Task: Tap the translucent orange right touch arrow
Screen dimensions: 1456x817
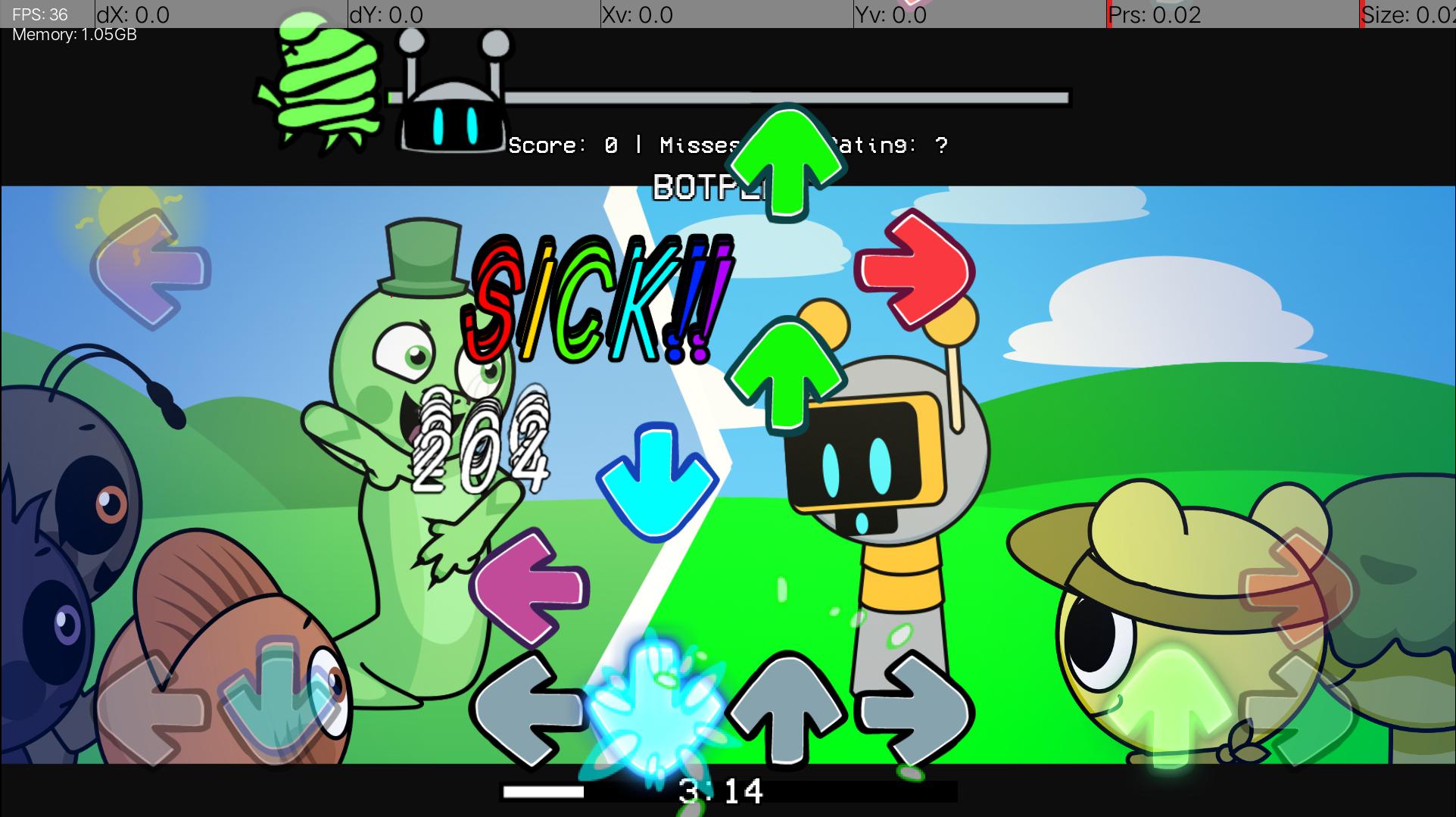Action: [x=1296, y=587]
